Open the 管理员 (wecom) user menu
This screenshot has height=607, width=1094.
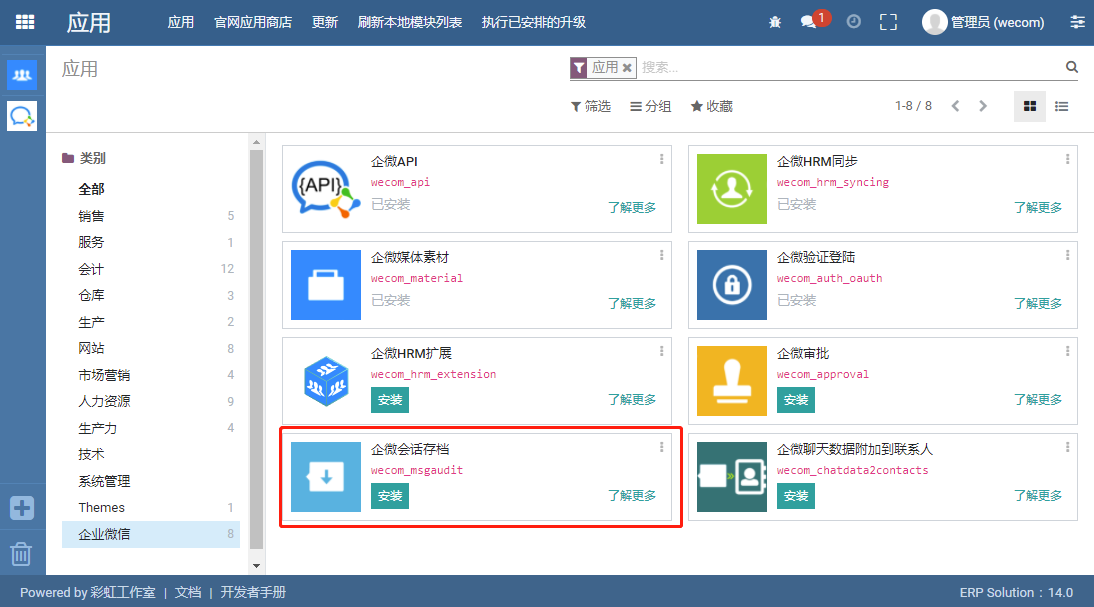point(984,22)
